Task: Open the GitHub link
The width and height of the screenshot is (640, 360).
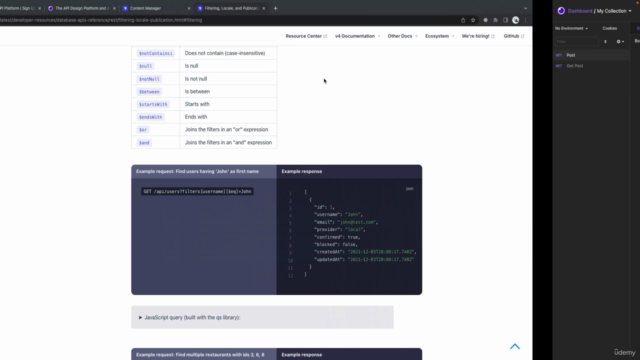Action: pos(514,36)
